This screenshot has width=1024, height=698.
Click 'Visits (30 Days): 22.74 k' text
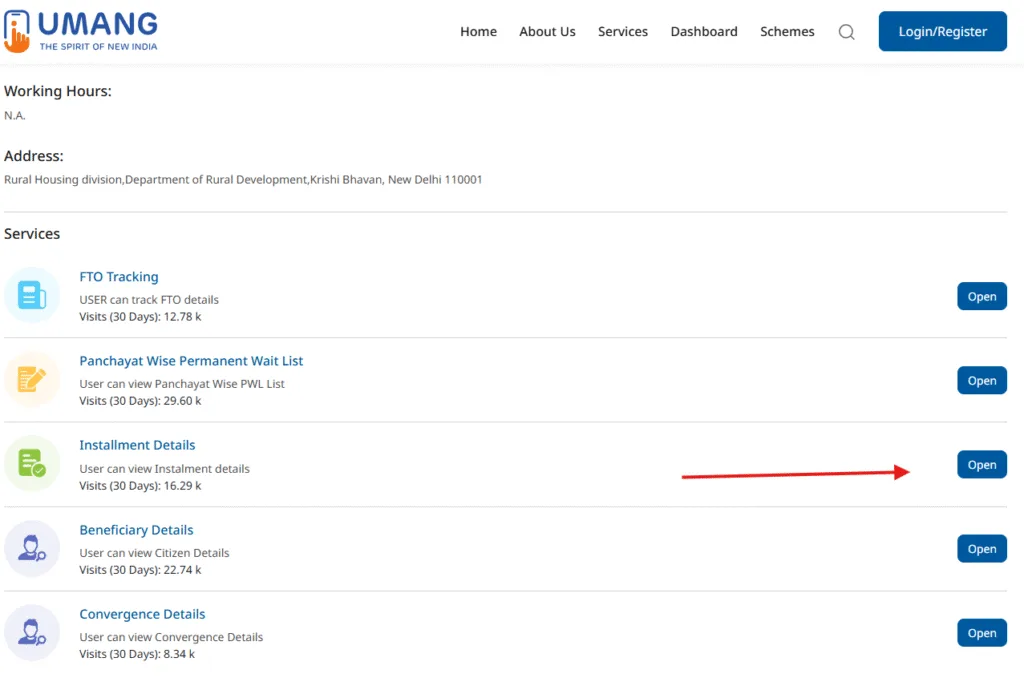[x=140, y=570]
